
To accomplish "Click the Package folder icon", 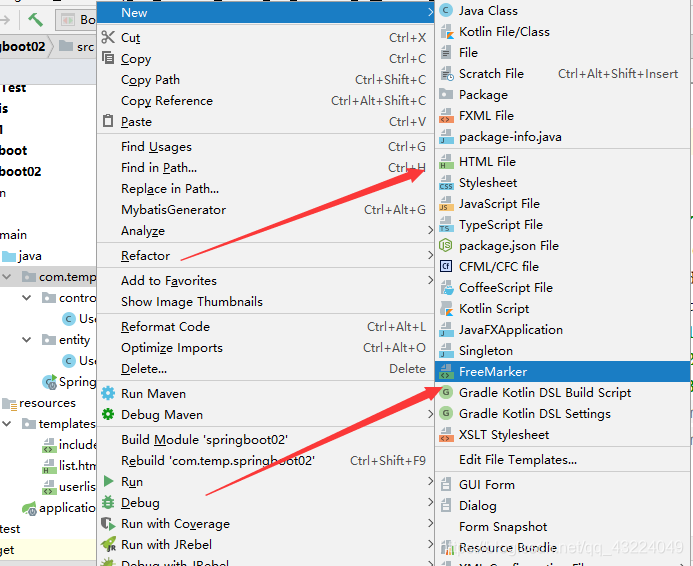I will pyautogui.click(x=446, y=95).
